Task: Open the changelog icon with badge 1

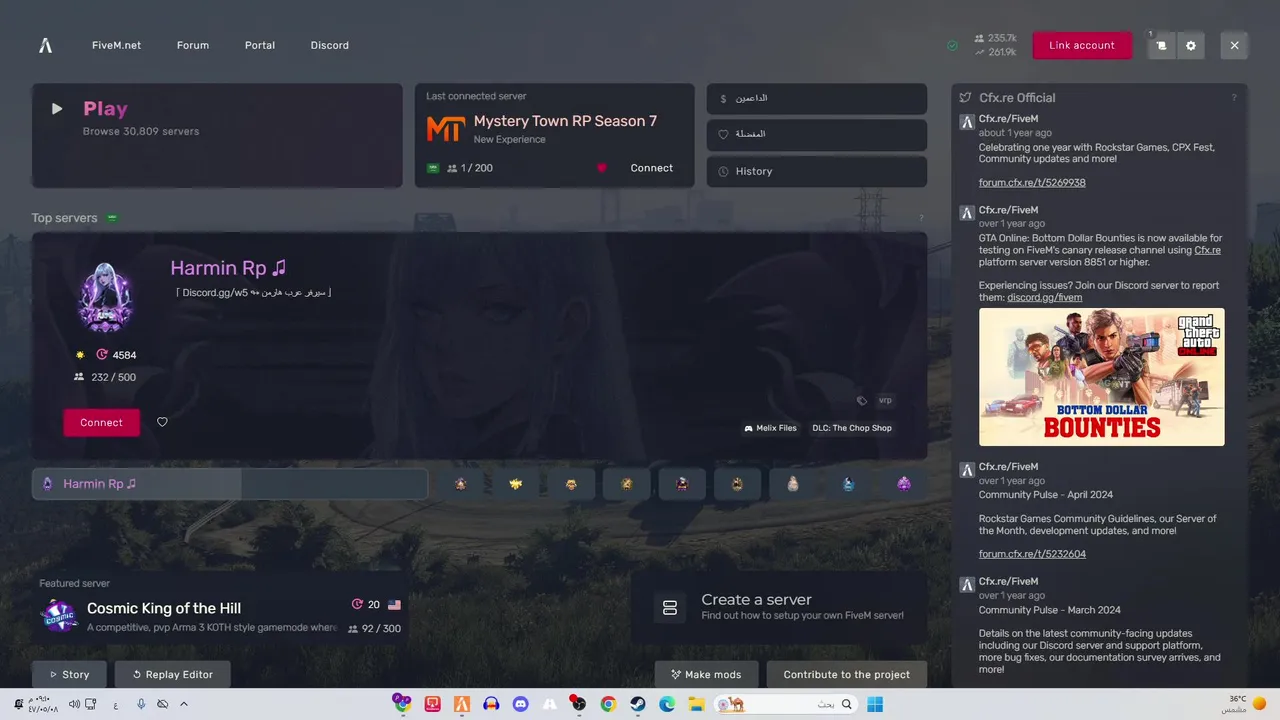Action: pyautogui.click(x=1161, y=46)
